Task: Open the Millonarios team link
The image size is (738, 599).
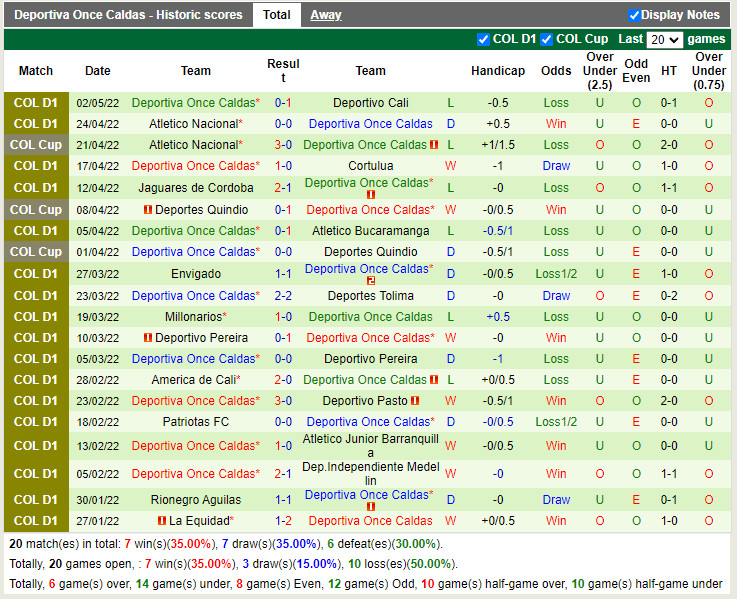Action: click(x=194, y=317)
